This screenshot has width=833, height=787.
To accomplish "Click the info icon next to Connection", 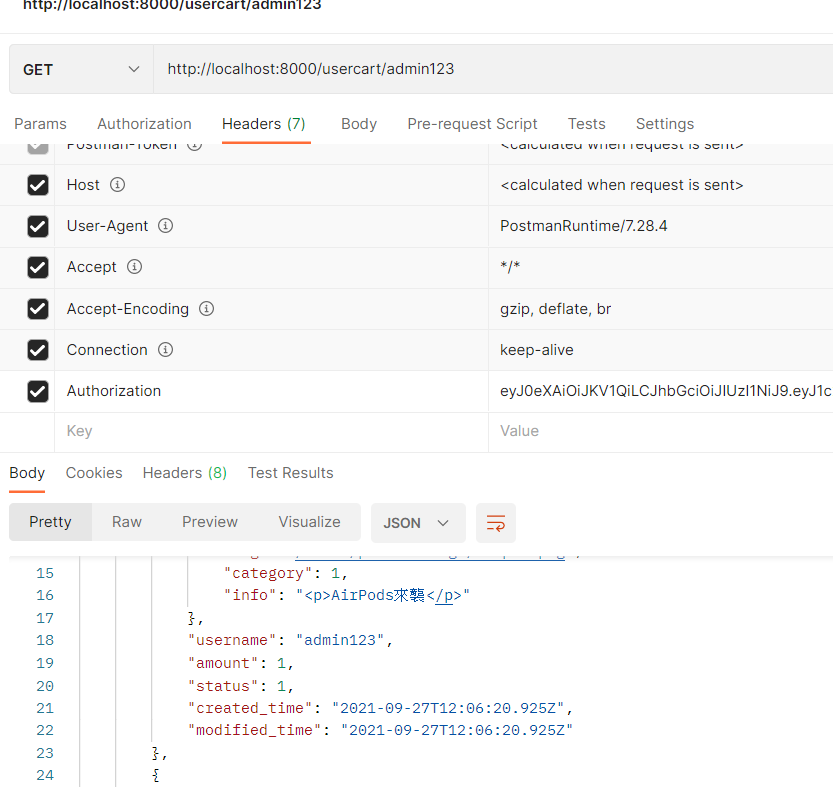I will point(165,350).
